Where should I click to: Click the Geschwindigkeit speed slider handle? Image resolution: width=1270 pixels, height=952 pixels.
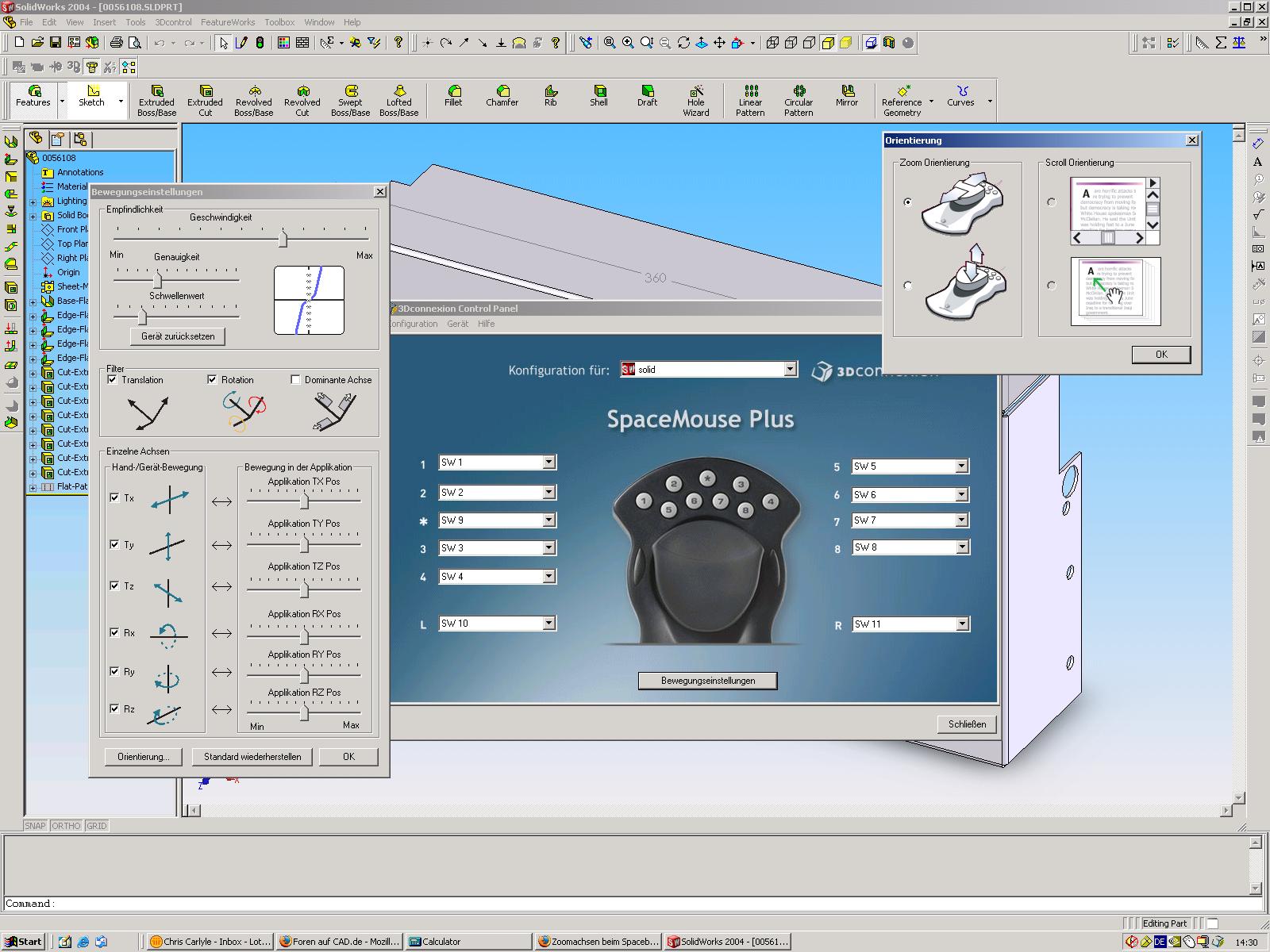pyautogui.click(x=283, y=238)
